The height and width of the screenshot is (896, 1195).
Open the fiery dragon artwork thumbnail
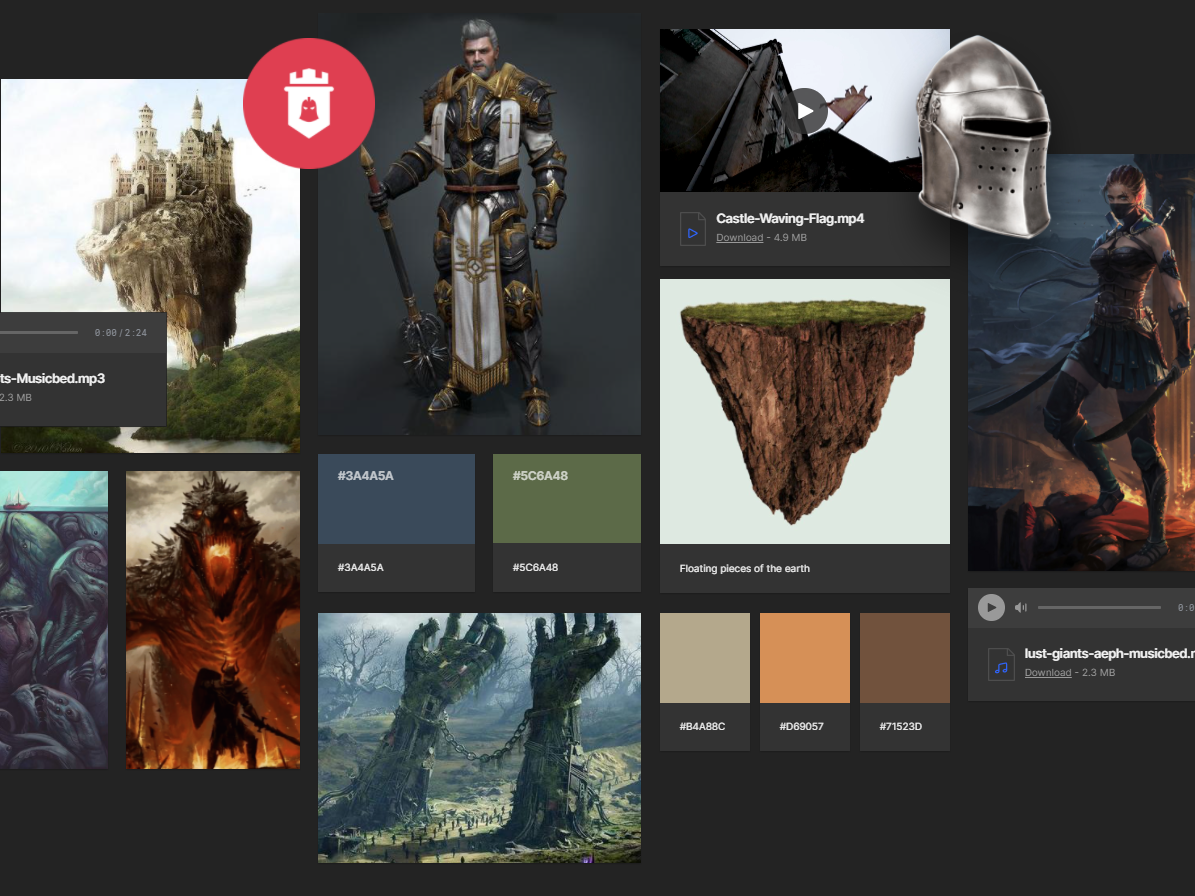[x=212, y=620]
